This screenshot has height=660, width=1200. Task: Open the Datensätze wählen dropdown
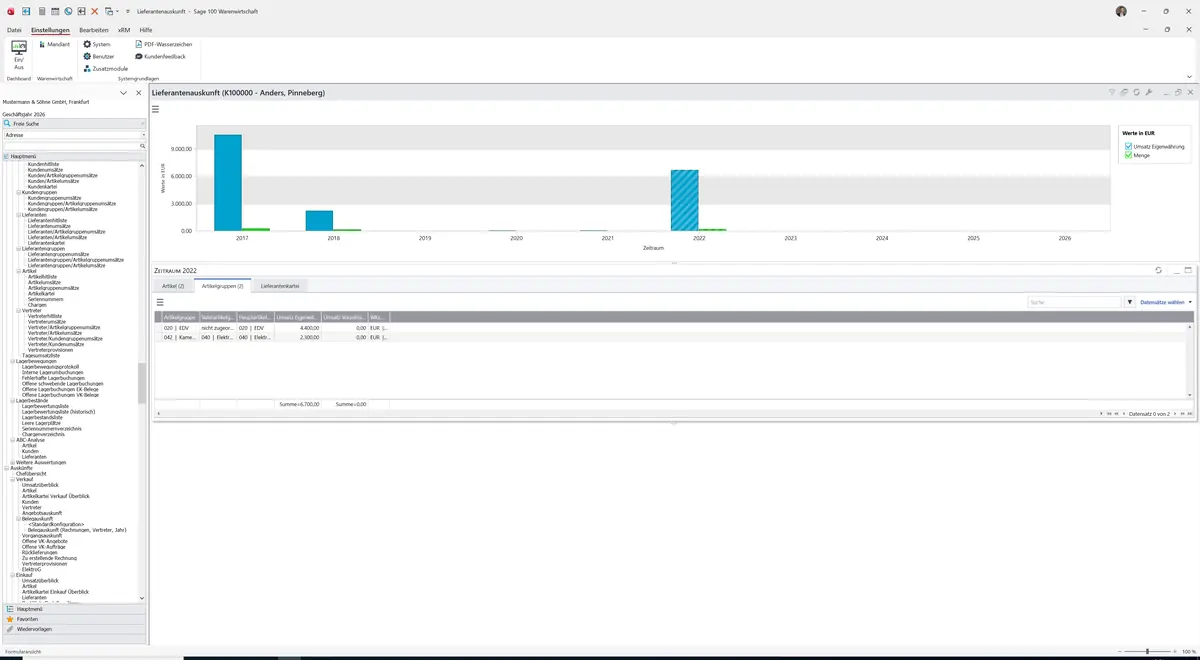1165,301
